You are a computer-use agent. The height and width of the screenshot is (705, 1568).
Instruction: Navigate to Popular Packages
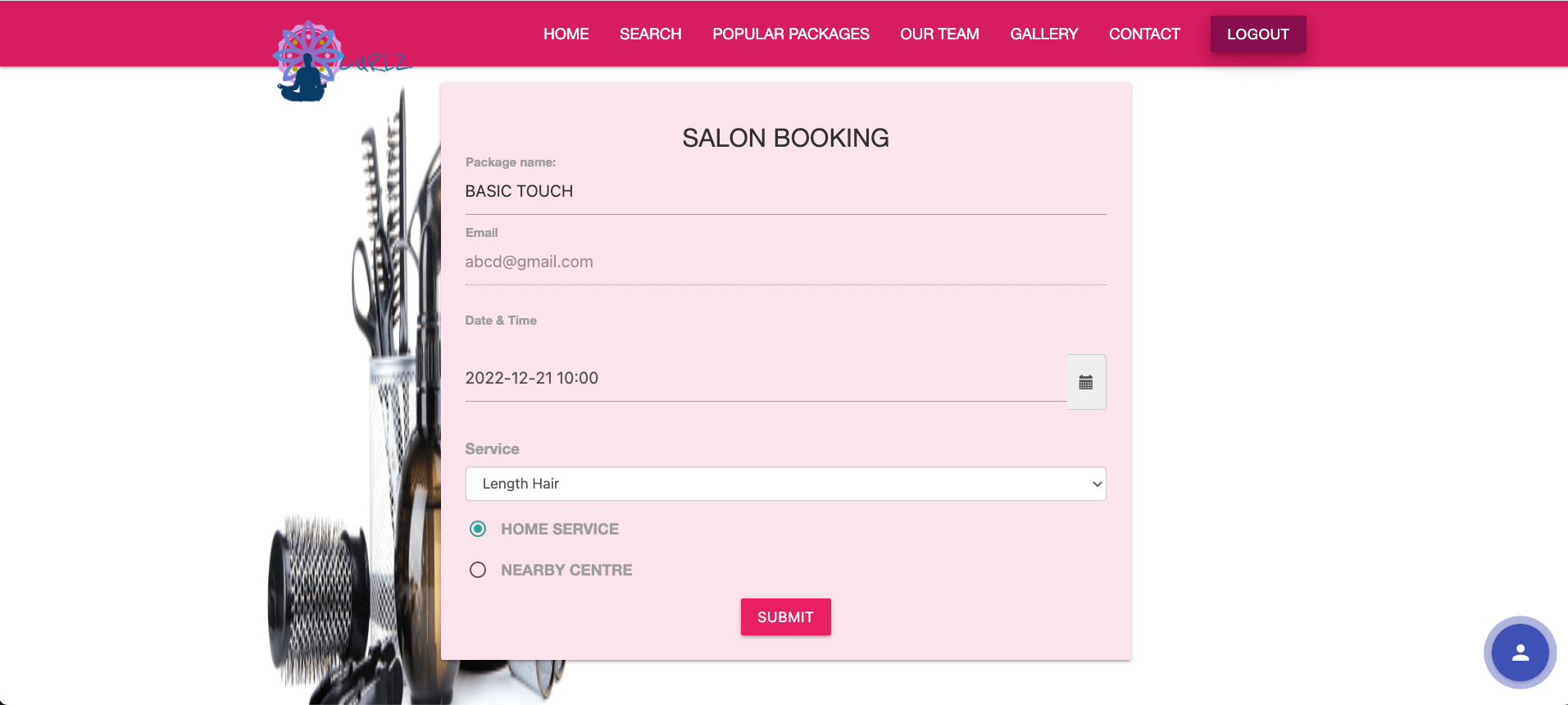pyautogui.click(x=791, y=34)
